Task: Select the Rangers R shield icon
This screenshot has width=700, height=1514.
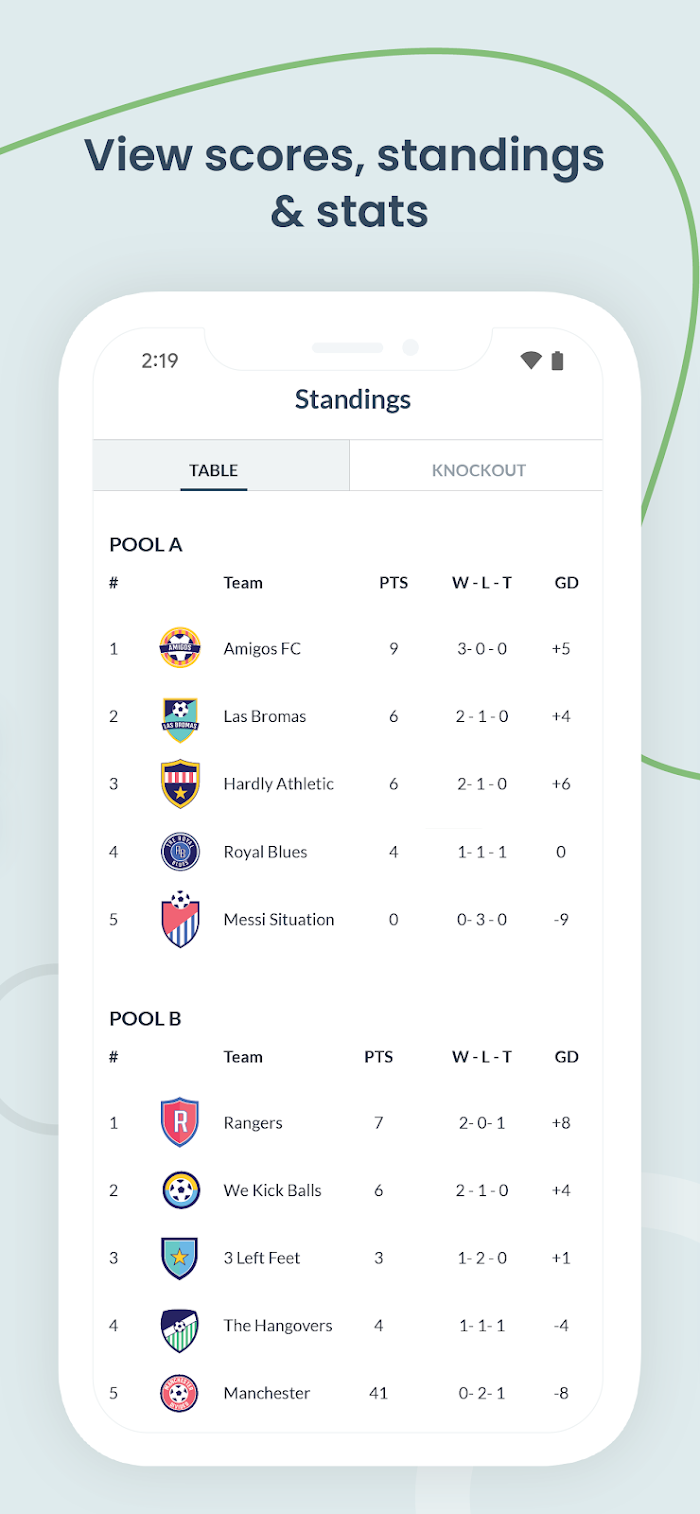Action: [x=180, y=1123]
